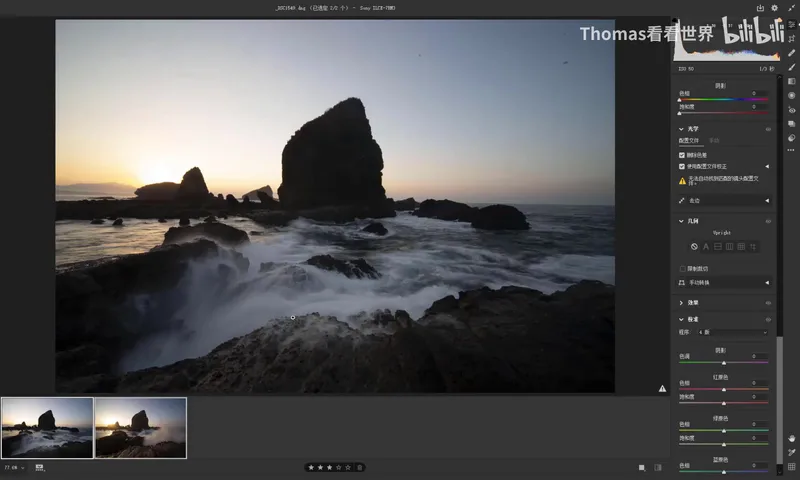Adjust the shadows hue rainbow slider
The image size is (800, 480).
tap(723, 99)
